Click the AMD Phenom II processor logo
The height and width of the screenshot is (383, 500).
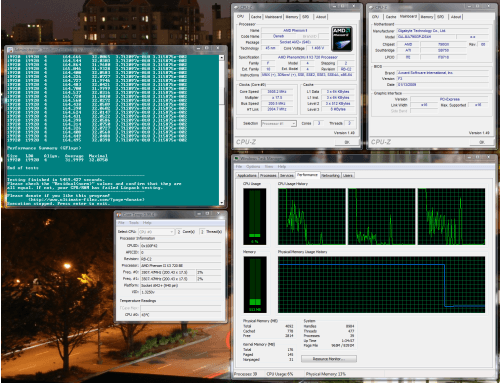click(x=342, y=39)
